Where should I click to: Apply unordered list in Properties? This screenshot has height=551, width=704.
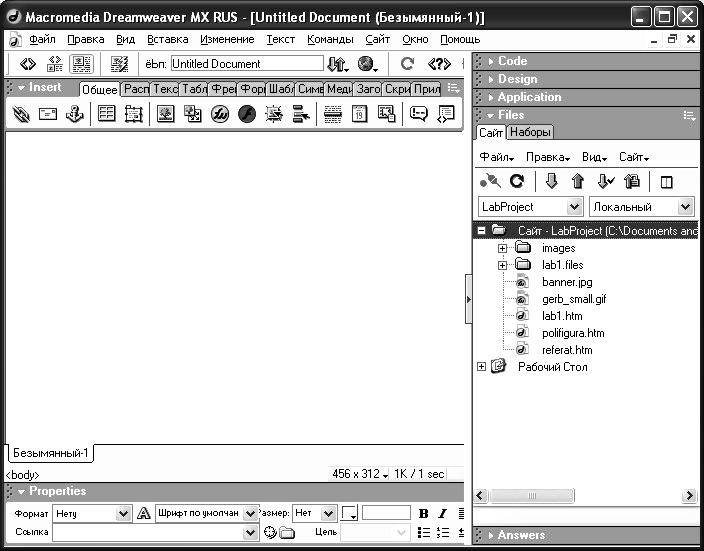(423, 533)
